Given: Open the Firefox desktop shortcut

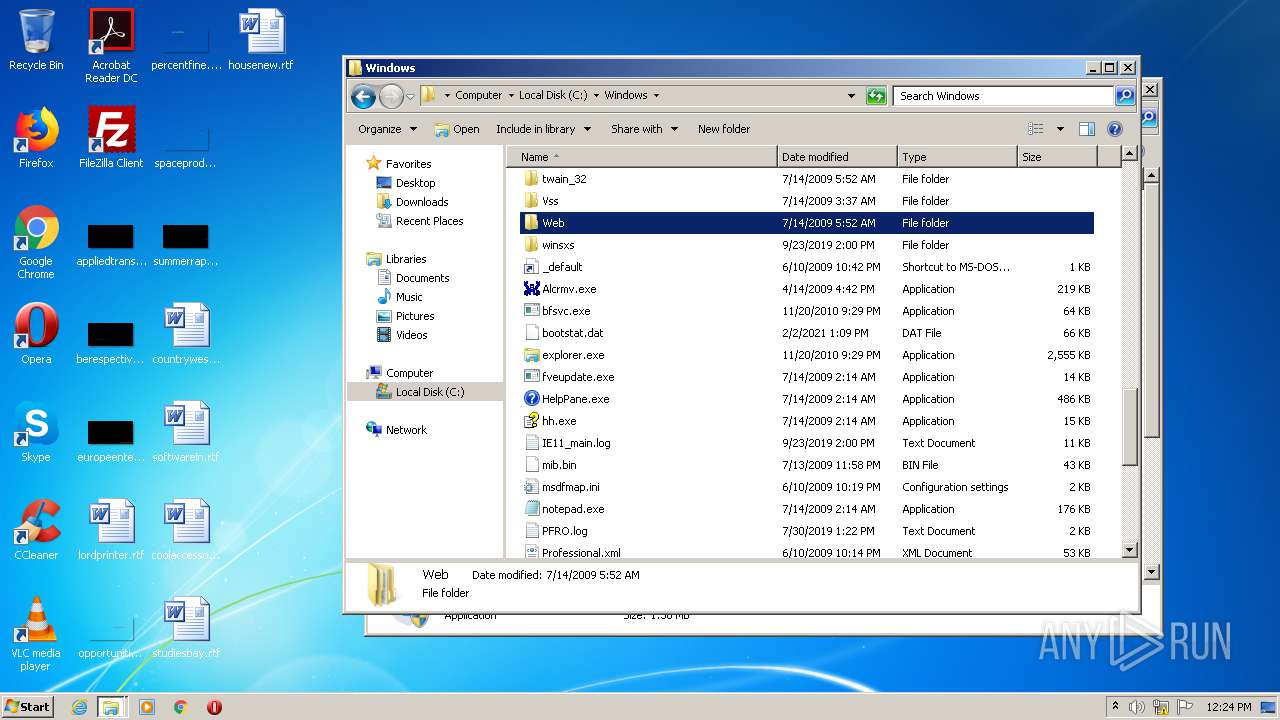Looking at the screenshot, I should click(x=36, y=138).
